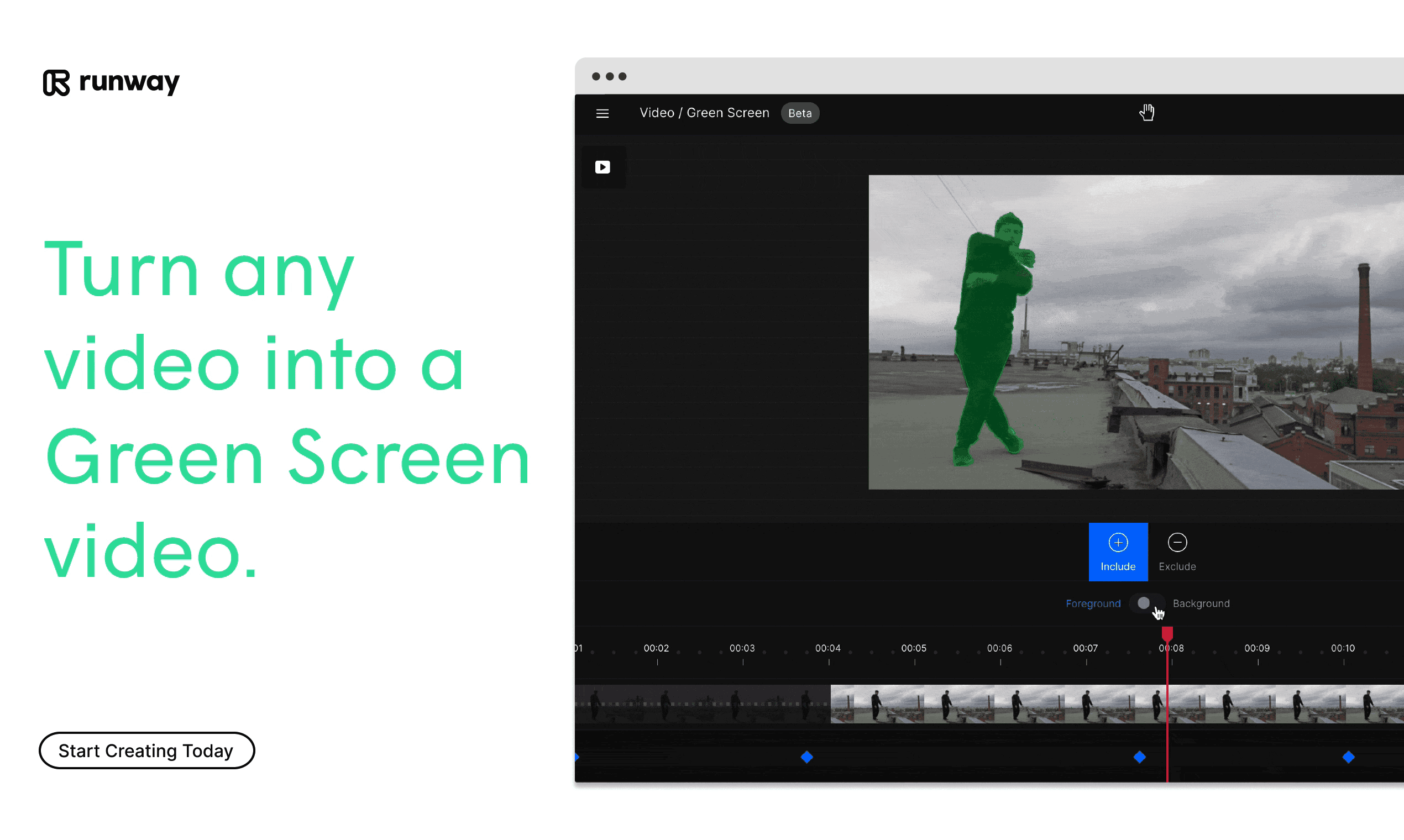This screenshot has width=1404, height=840.
Task: Open the hamburger menu icon
Action: coord(603,113)
